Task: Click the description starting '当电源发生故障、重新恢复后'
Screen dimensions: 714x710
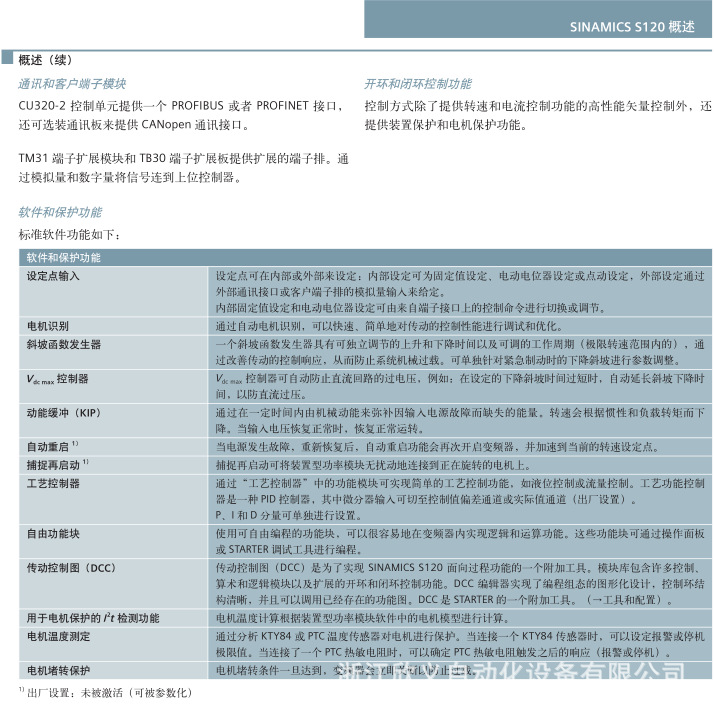Action: 438,447
